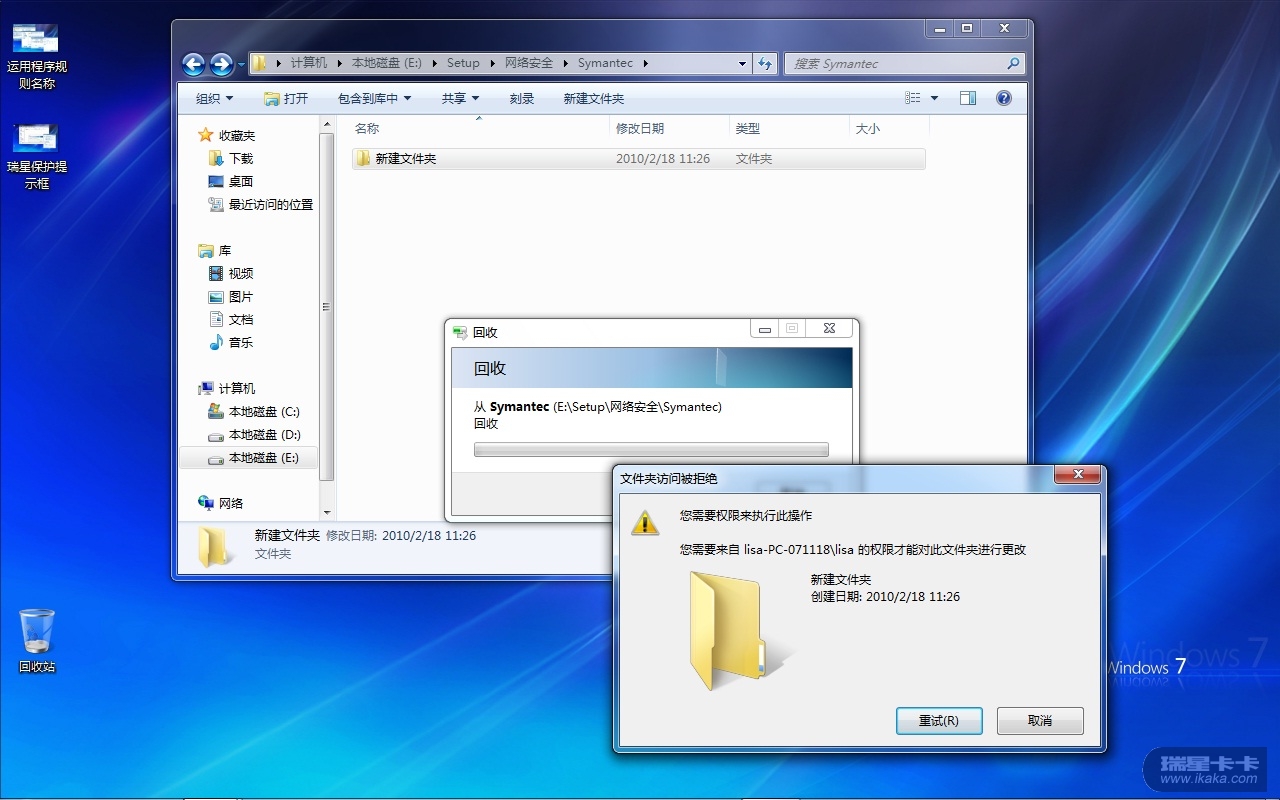
Task: Select the 新建文件夹 folder in the file list
Action: tap(638, 158)
